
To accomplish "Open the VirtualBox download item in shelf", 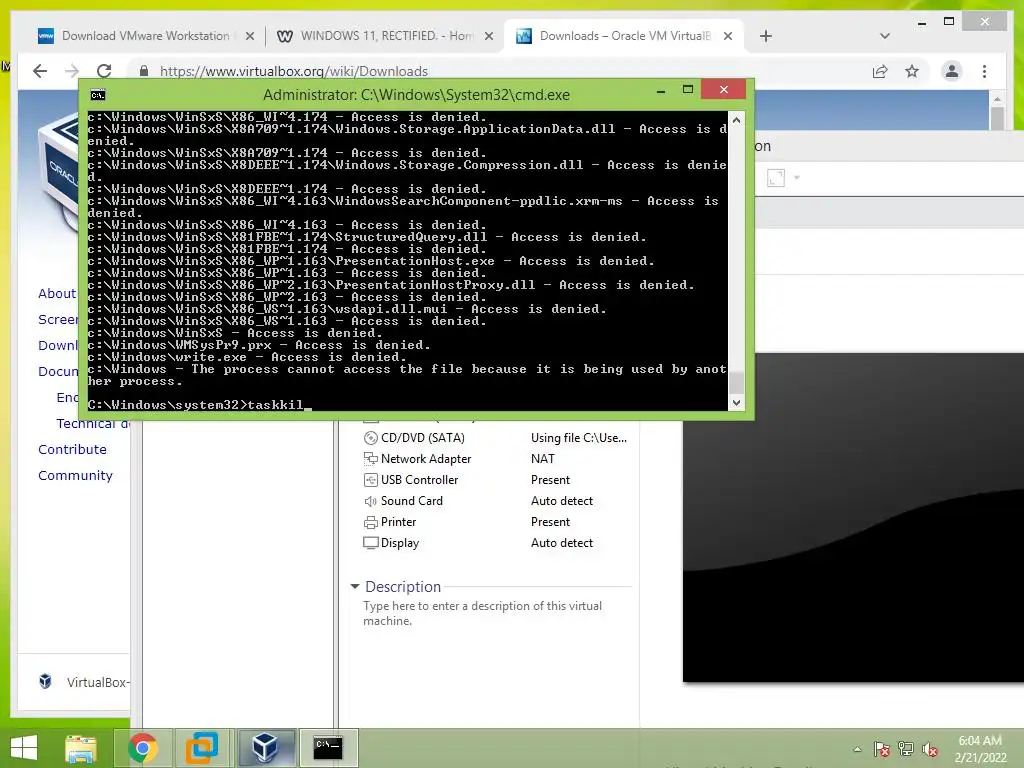I will [x=84, y=682].
